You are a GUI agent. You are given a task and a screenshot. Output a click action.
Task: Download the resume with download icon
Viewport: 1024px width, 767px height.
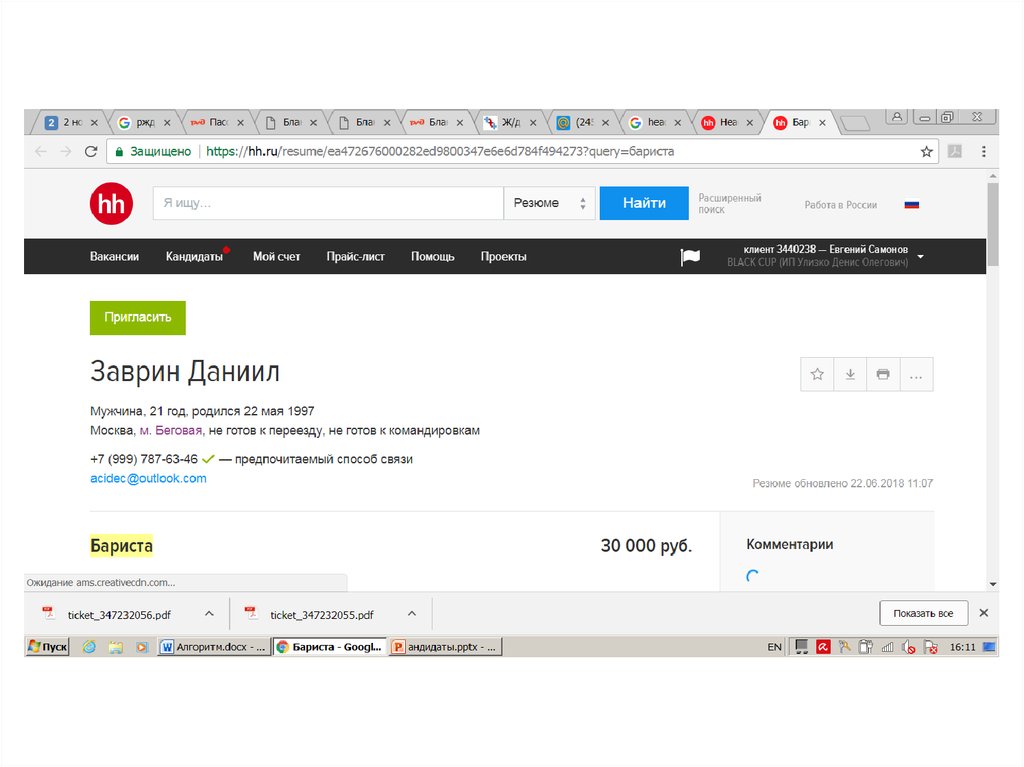(850, 374)
